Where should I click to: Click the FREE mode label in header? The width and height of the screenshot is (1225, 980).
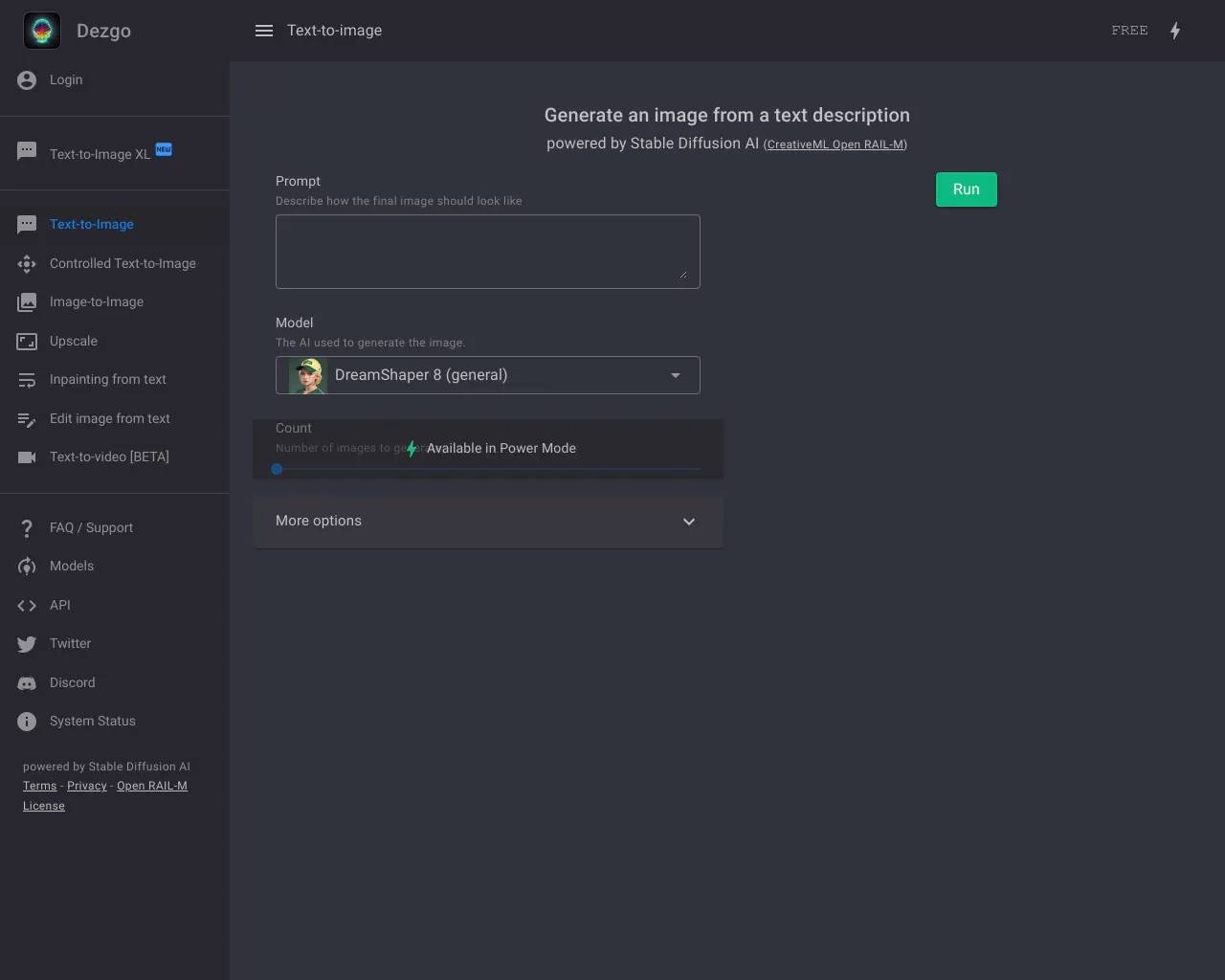coord(1129,31)
